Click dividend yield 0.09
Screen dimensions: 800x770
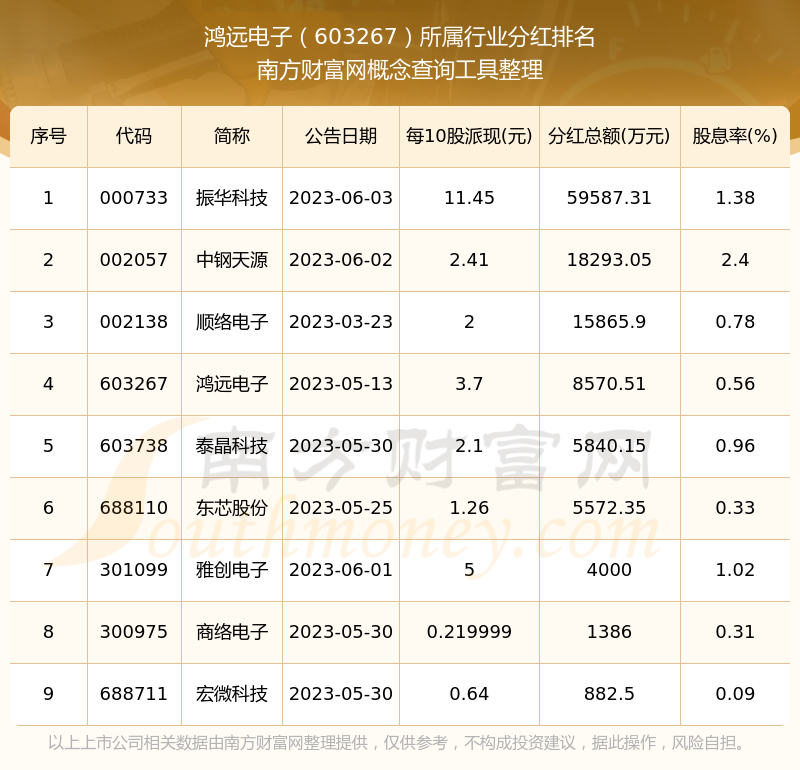(735, 693)
